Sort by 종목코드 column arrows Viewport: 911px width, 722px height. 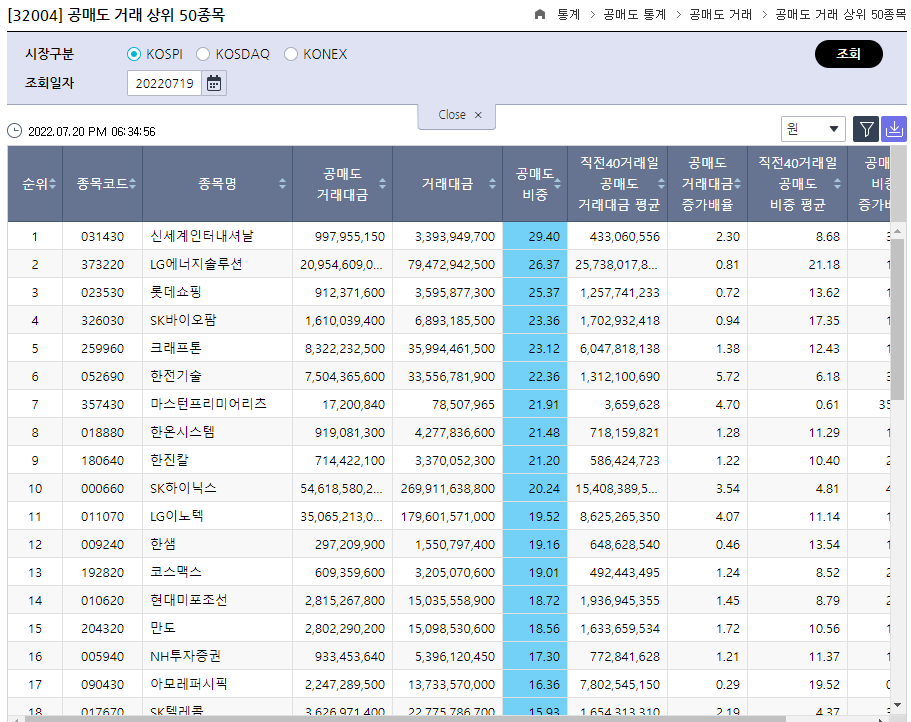click(x=132, y=184)
